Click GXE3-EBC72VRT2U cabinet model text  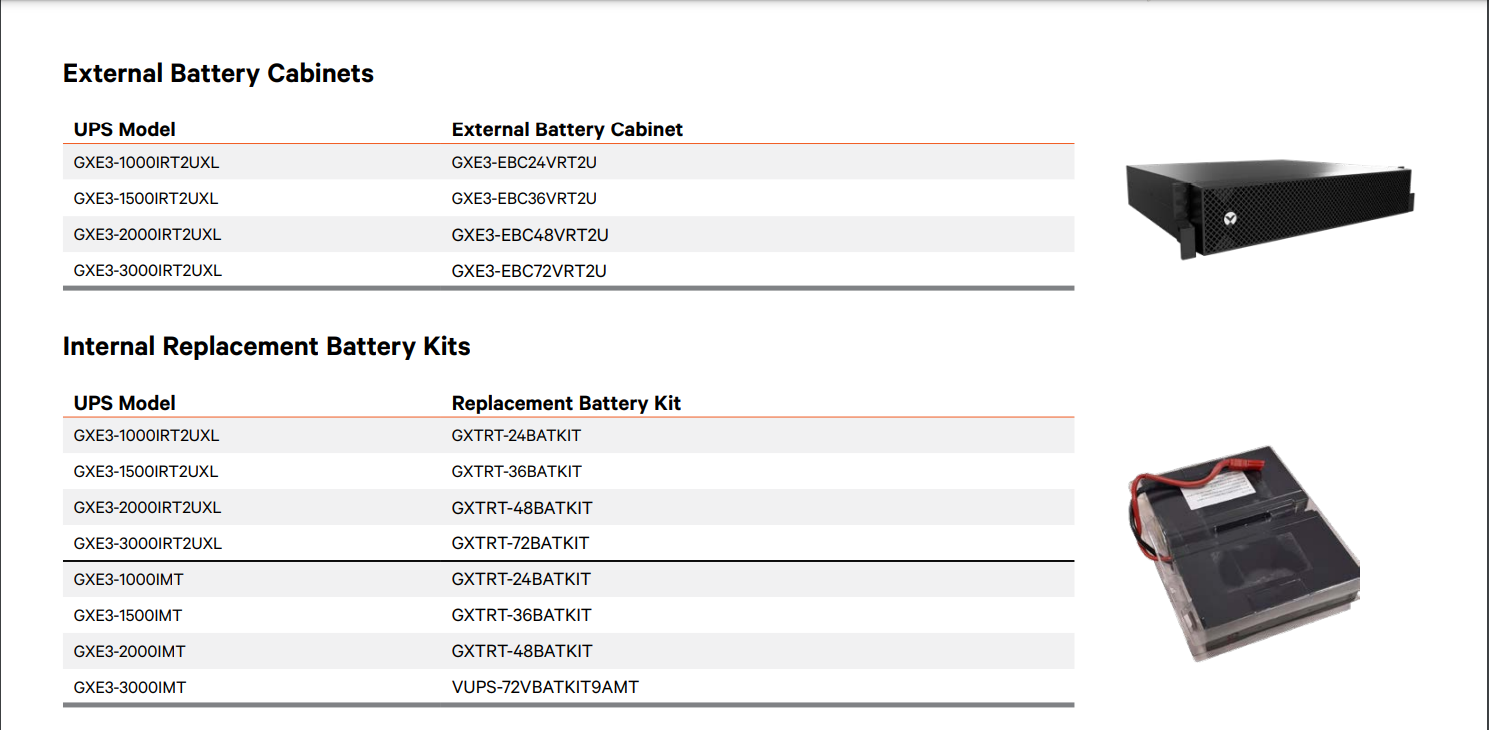pos(529,271)
